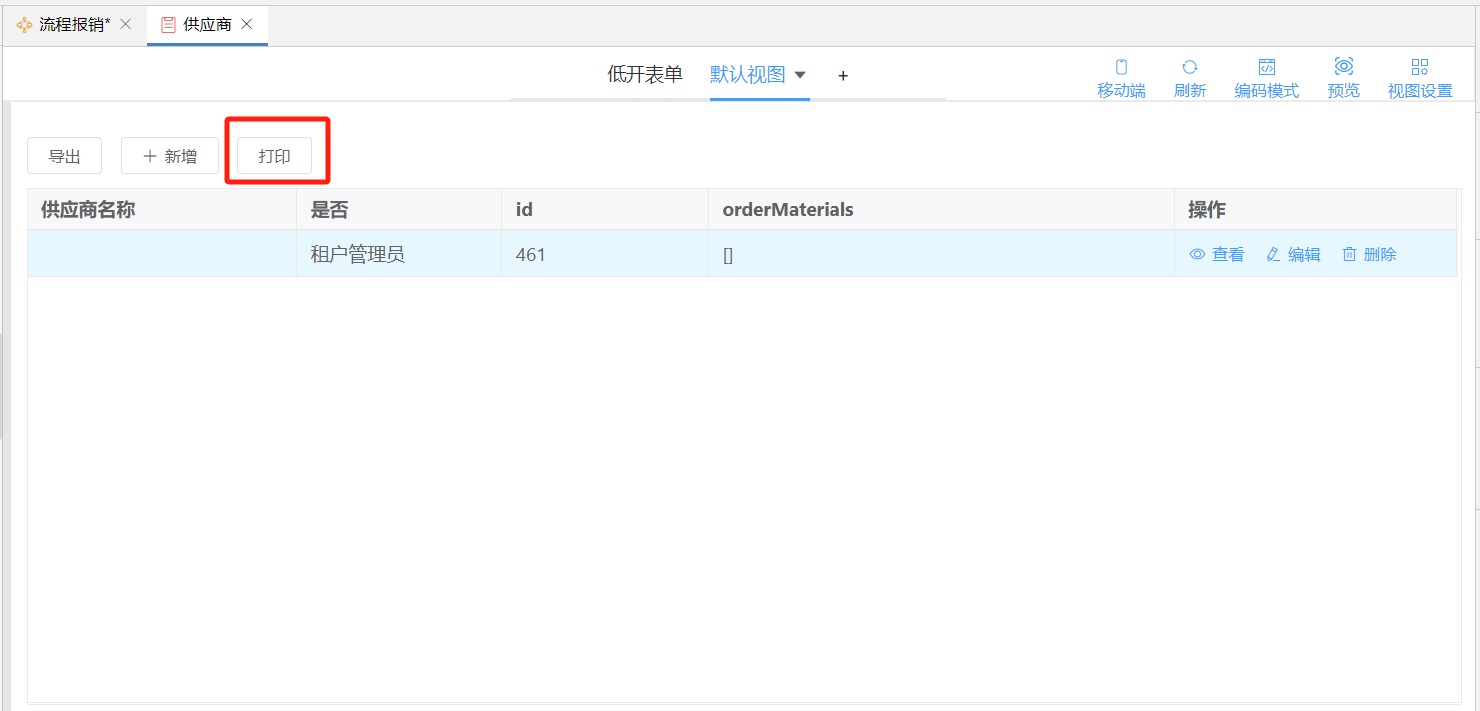Open 视图设置 view settings

pos(1419,68)
